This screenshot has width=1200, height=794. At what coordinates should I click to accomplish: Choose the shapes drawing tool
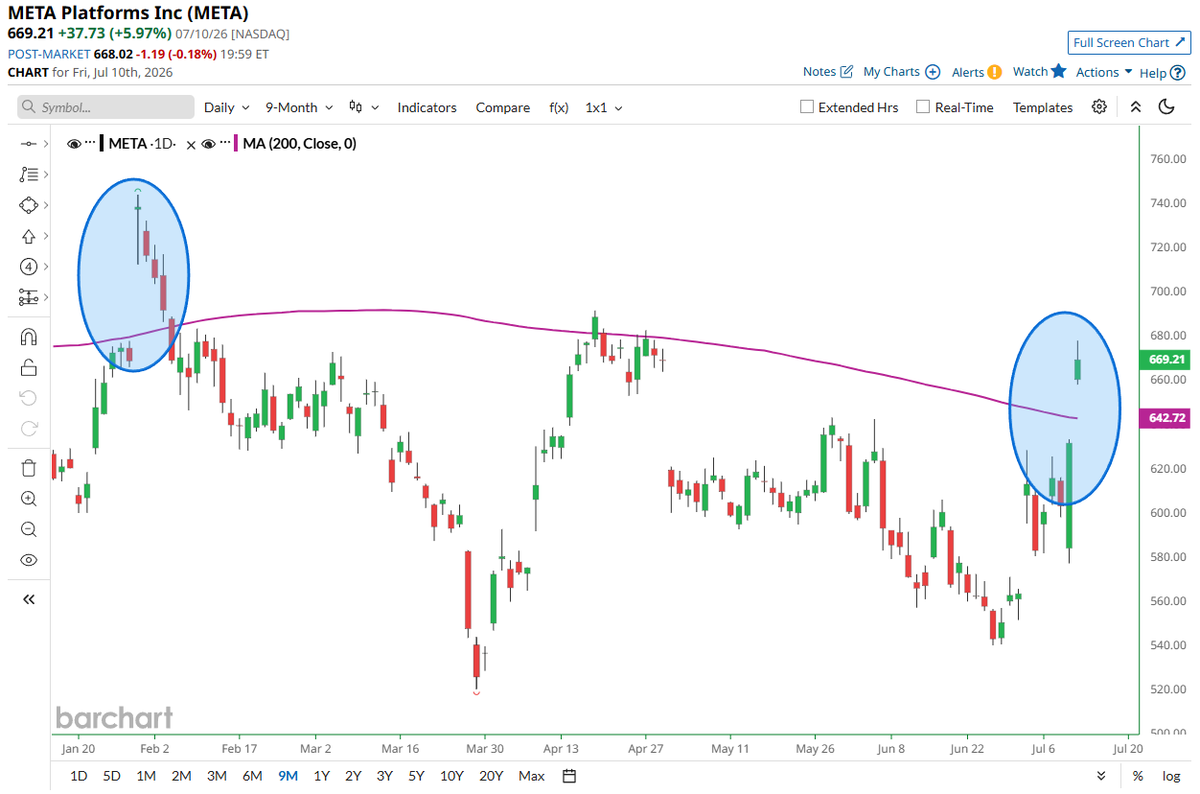[x=28, y=205]
